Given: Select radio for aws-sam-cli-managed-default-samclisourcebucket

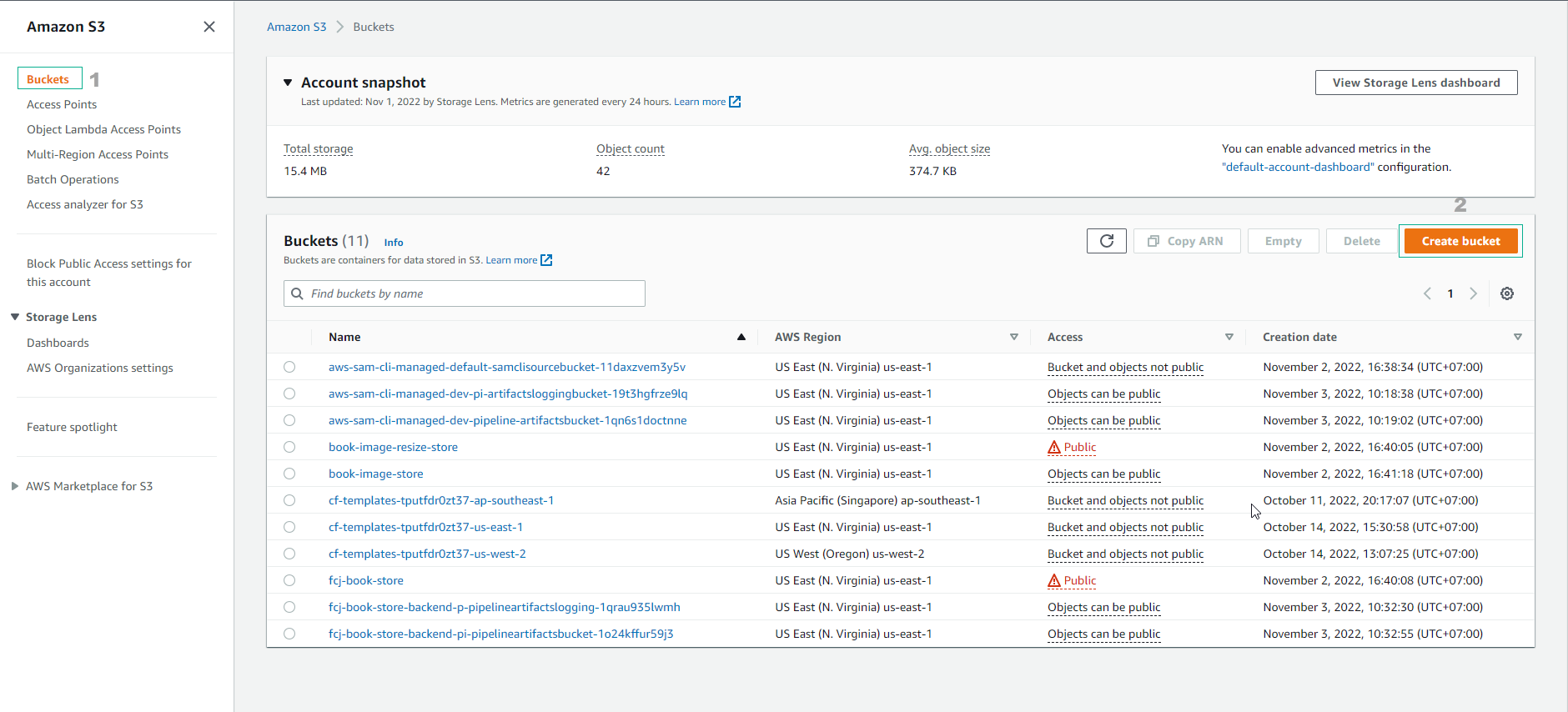Looking at the screenshot, I should 289,367.
